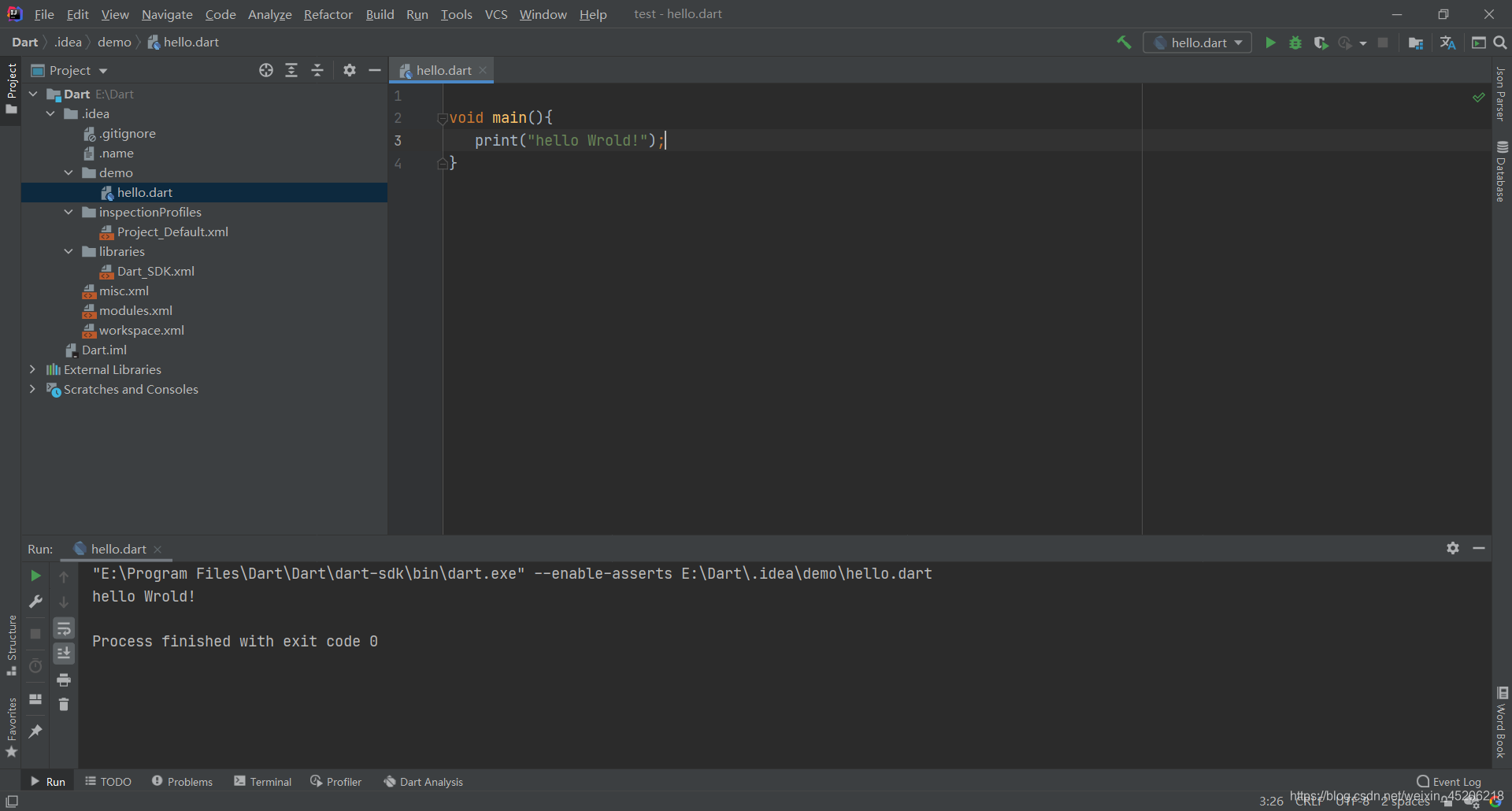Open the Json Parser side panel
1512x811 pixels.
tap(1502, 94)
